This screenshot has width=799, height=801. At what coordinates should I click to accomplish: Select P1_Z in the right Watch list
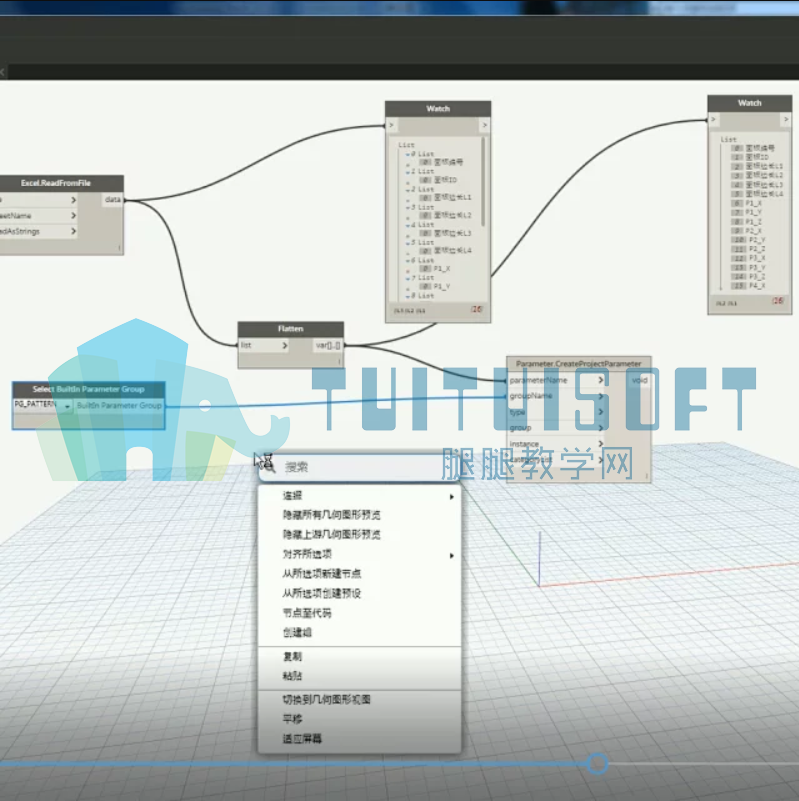[x=755, y=222]
